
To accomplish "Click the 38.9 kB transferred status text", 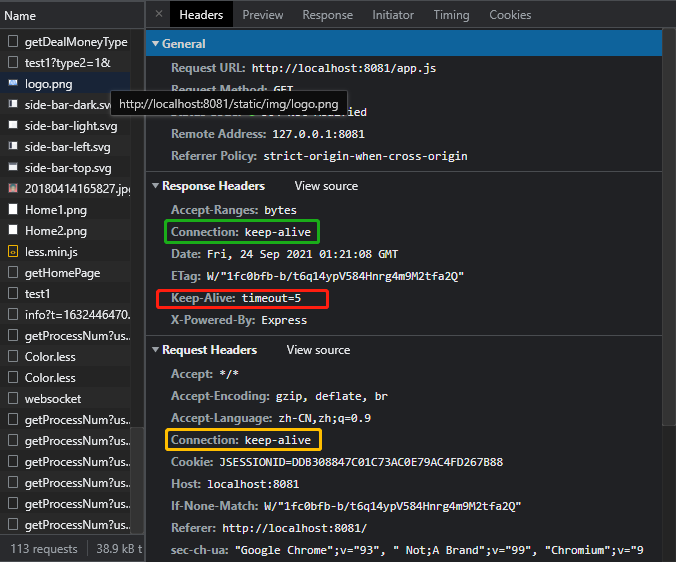I will coord(119,549).
